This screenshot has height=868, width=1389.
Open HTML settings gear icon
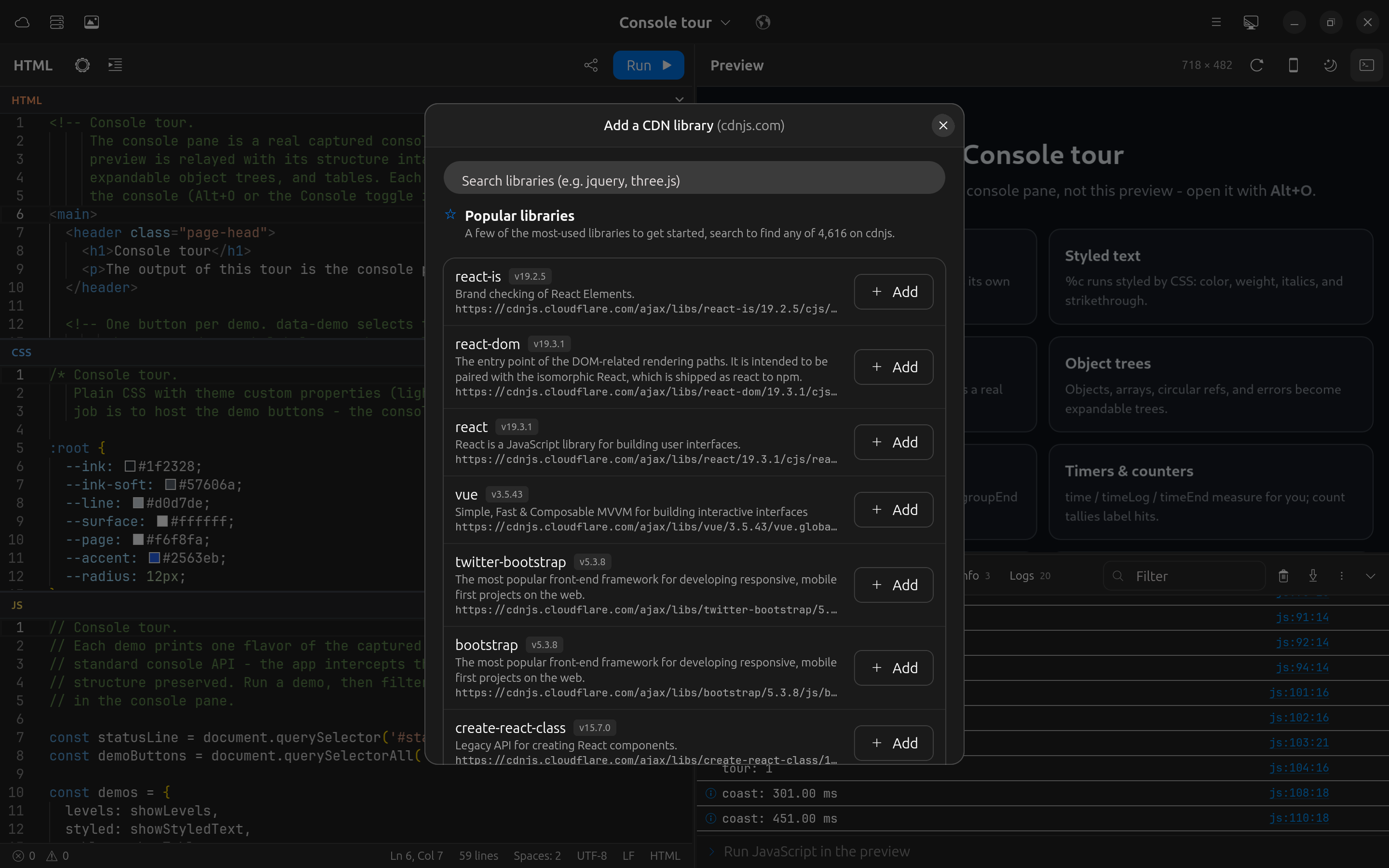click(82, 65)
